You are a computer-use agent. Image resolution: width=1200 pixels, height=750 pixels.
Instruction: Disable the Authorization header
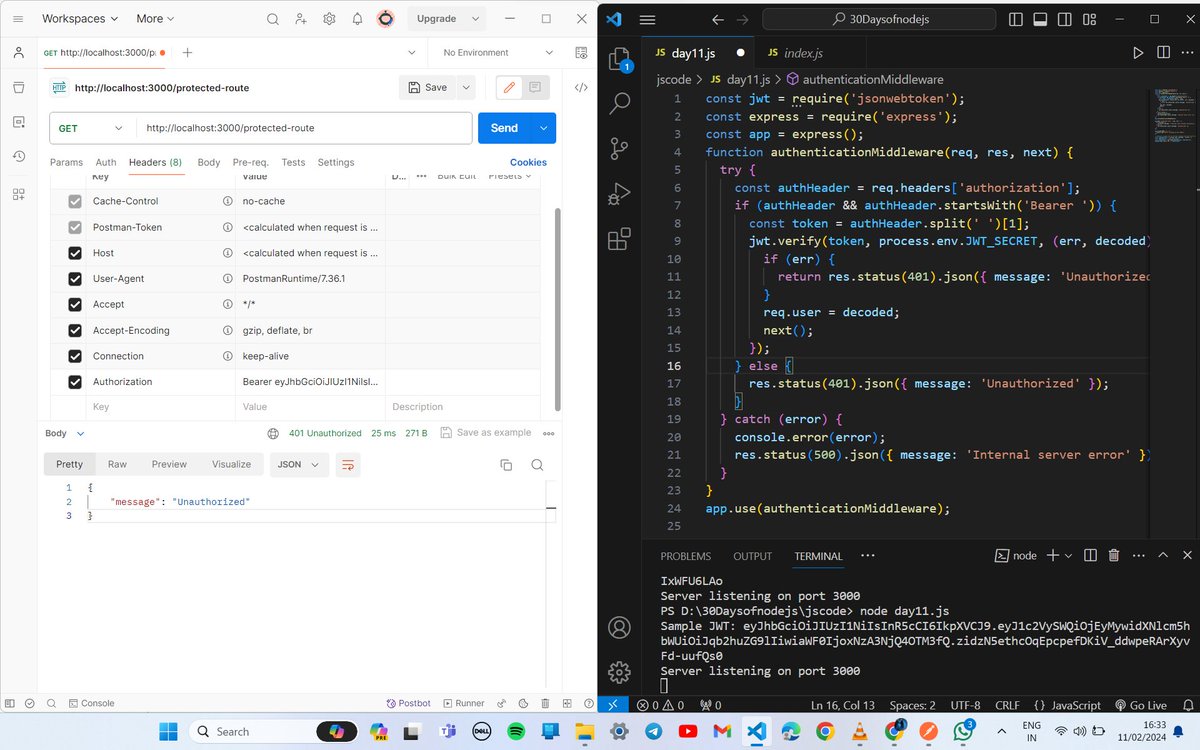(75, 381)
